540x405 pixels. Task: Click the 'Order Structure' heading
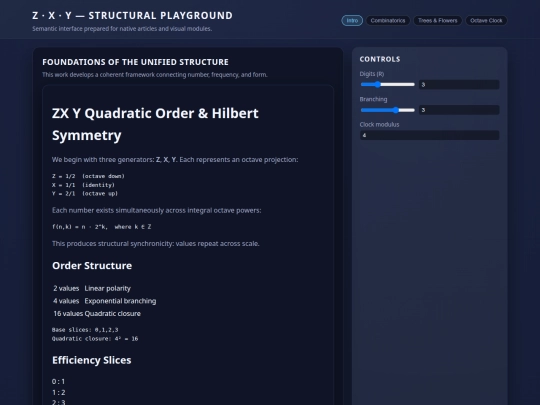[x=92, y=266]
